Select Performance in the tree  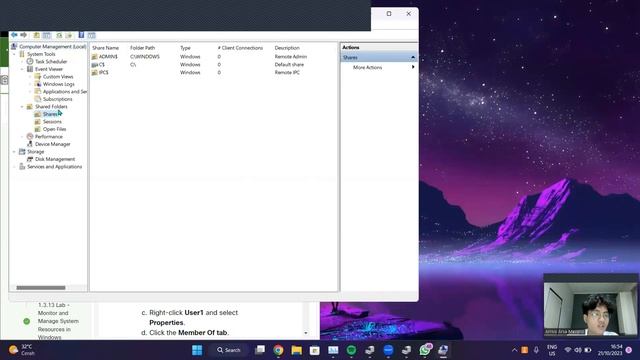49,137
